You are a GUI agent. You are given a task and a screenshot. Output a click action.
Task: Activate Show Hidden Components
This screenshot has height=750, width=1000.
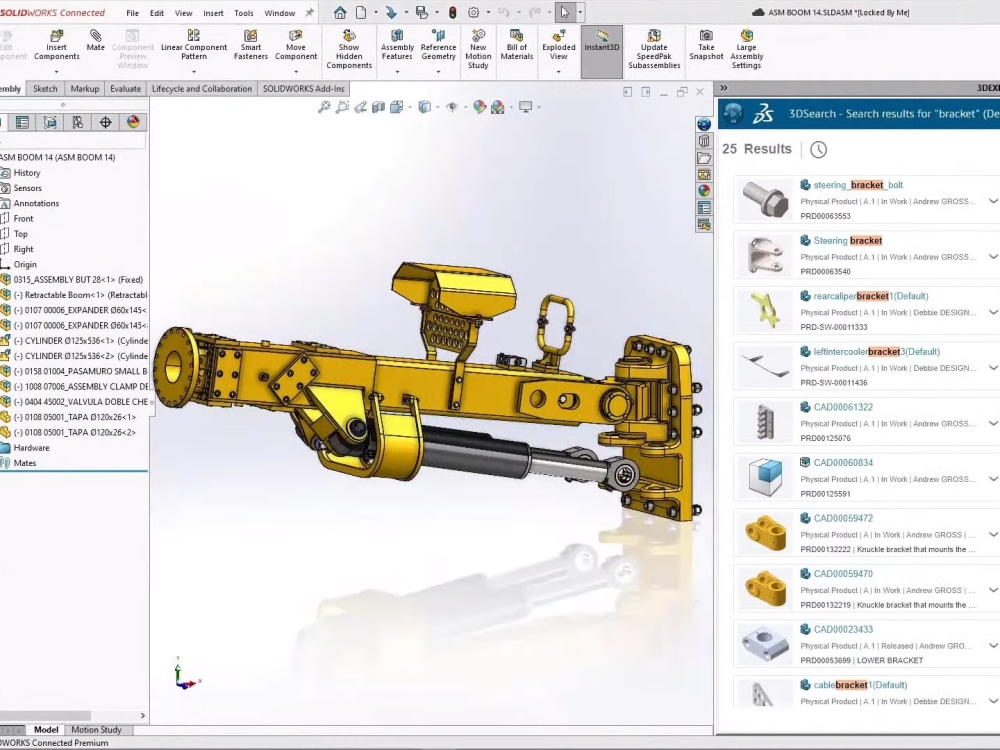(349, 48)
